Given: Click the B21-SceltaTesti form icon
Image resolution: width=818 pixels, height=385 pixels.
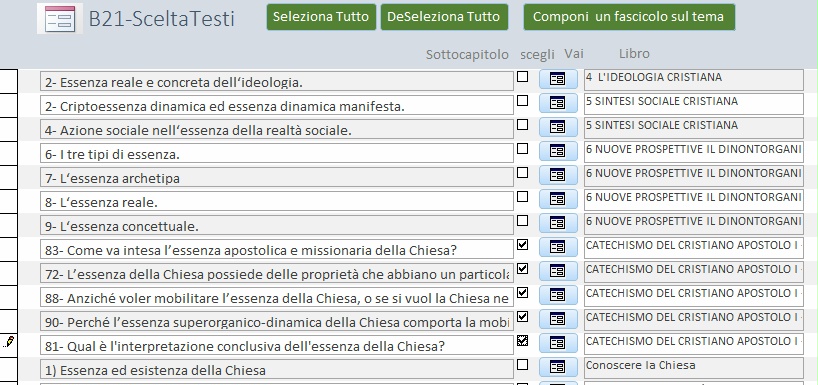Looking at the screenshot, I should tap(60, 19).
